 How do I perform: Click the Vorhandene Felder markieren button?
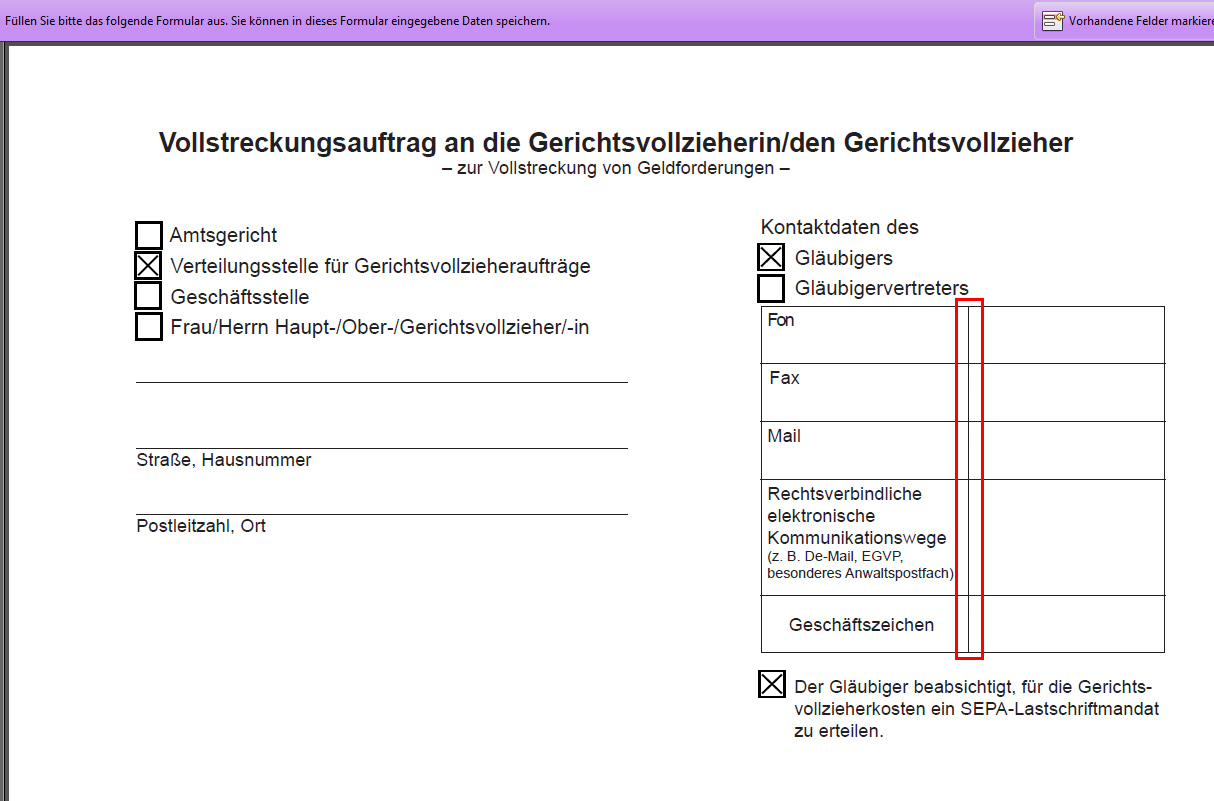point(1124,20)
